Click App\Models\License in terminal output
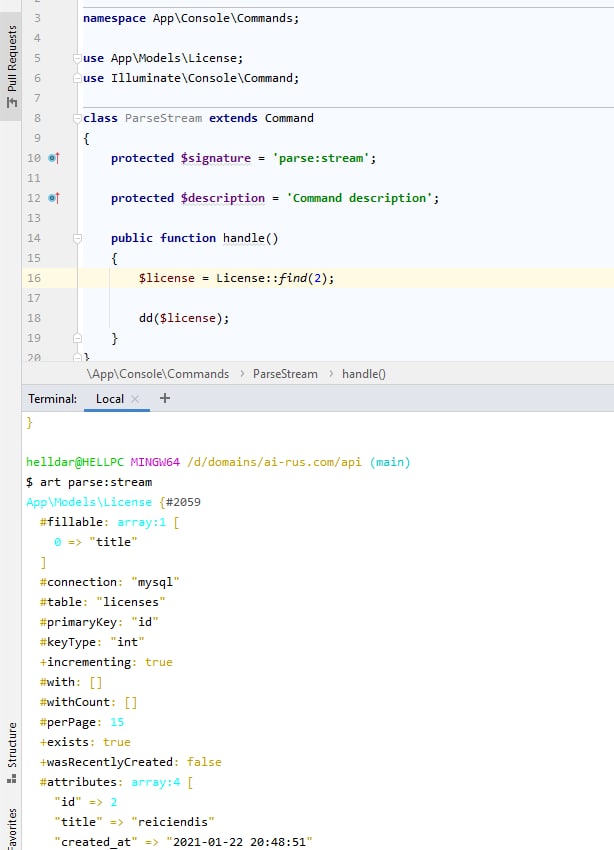This screenshot has width=614, height=850. (89, 502)
